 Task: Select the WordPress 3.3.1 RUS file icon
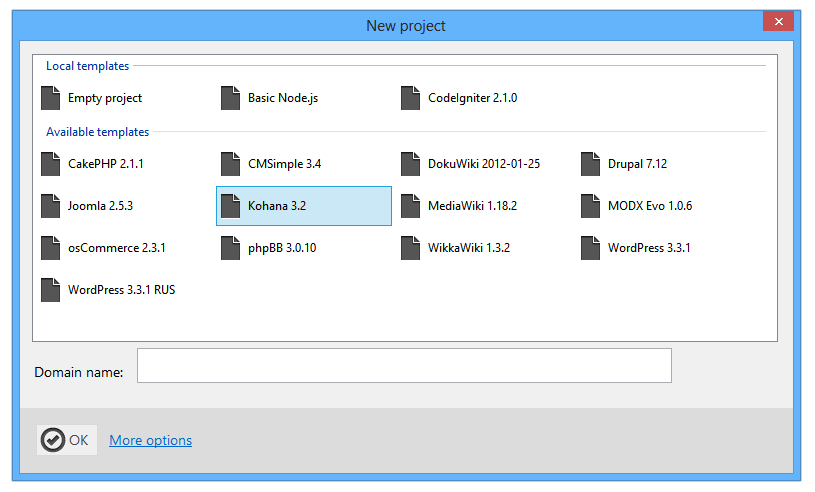[50, 290]
